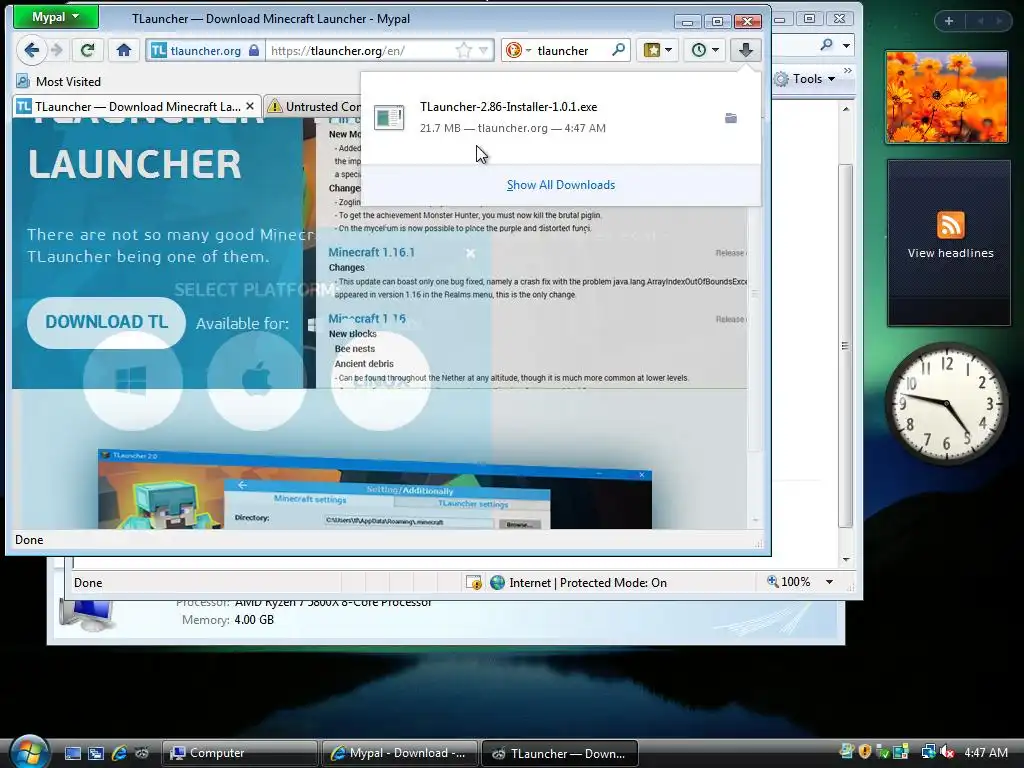The width and height of the screenshot is (1024, 768).
Task: Open the bookmarks menu button
Action: click(x=657, y=50)
